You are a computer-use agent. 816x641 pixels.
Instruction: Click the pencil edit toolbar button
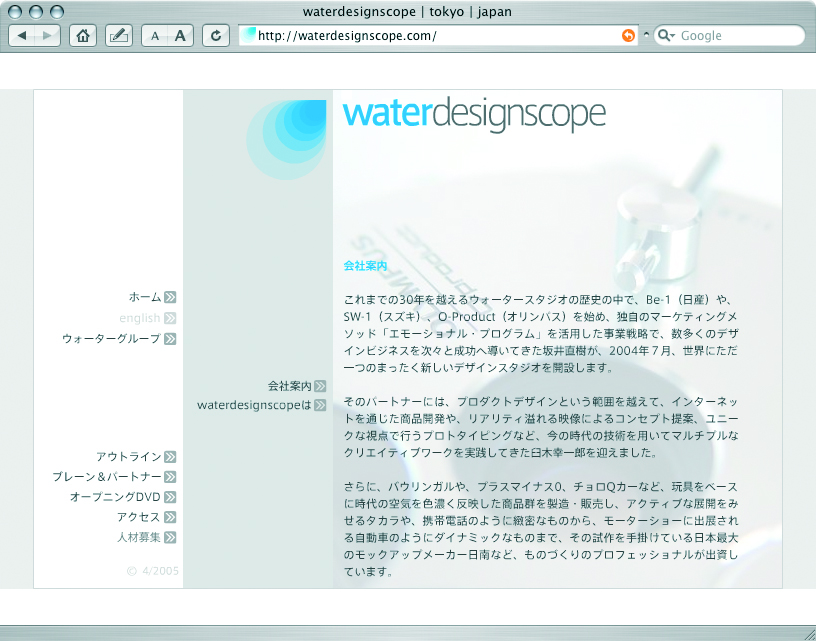point(119,36)
